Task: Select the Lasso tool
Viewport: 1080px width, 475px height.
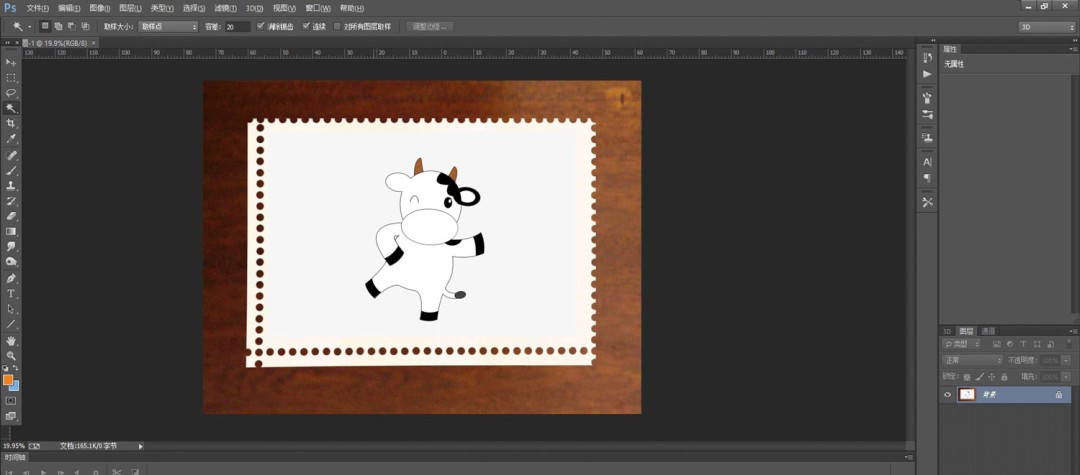Action: tap(11, 92)
